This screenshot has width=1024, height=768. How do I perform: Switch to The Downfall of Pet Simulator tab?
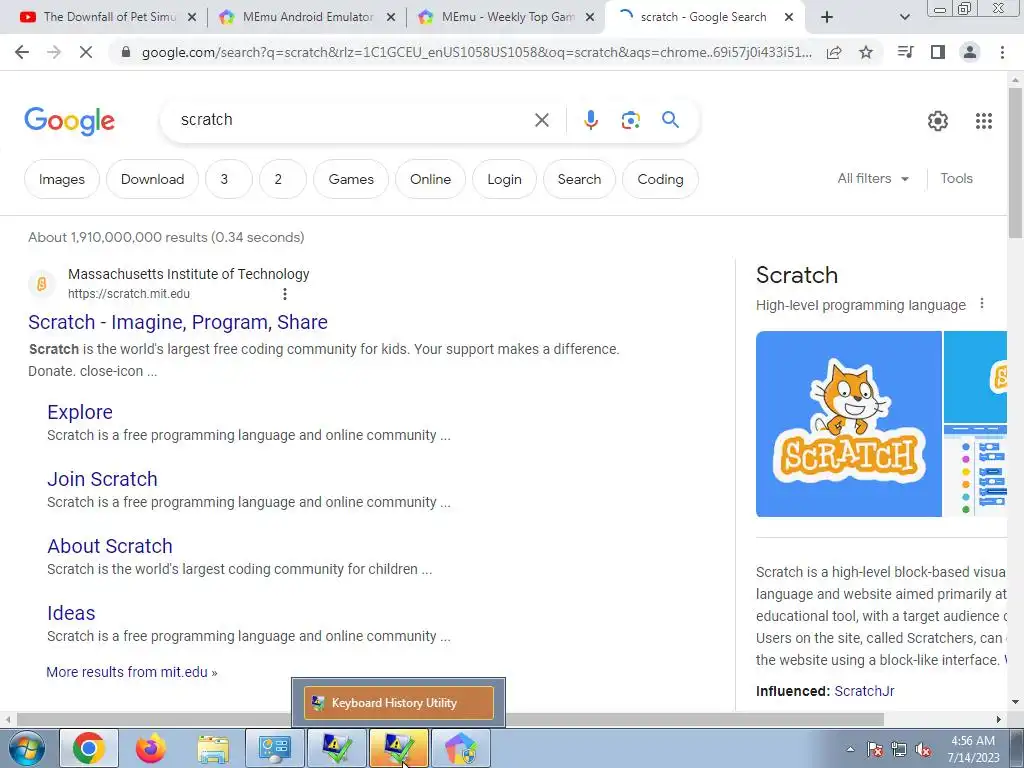click(108, 17)
